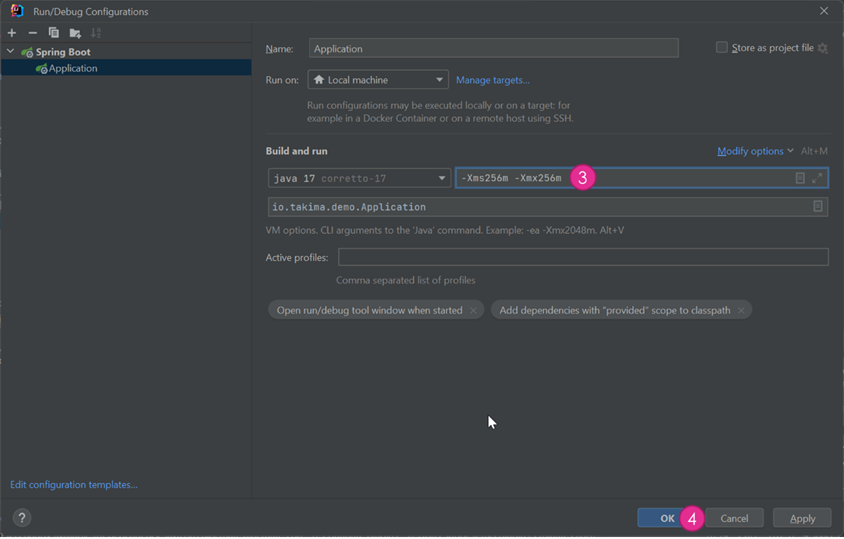Copy the selected configuration
The height and width of the screenshot is (539, 844).
[54, 33]
